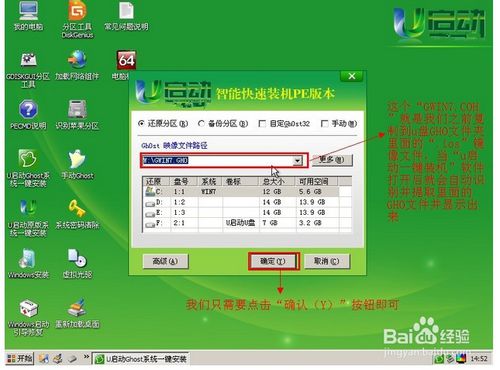Launch 分区工具 DiskGenius from desktop
The width and height of the screenshot is (500, 370).
point(77,19)
